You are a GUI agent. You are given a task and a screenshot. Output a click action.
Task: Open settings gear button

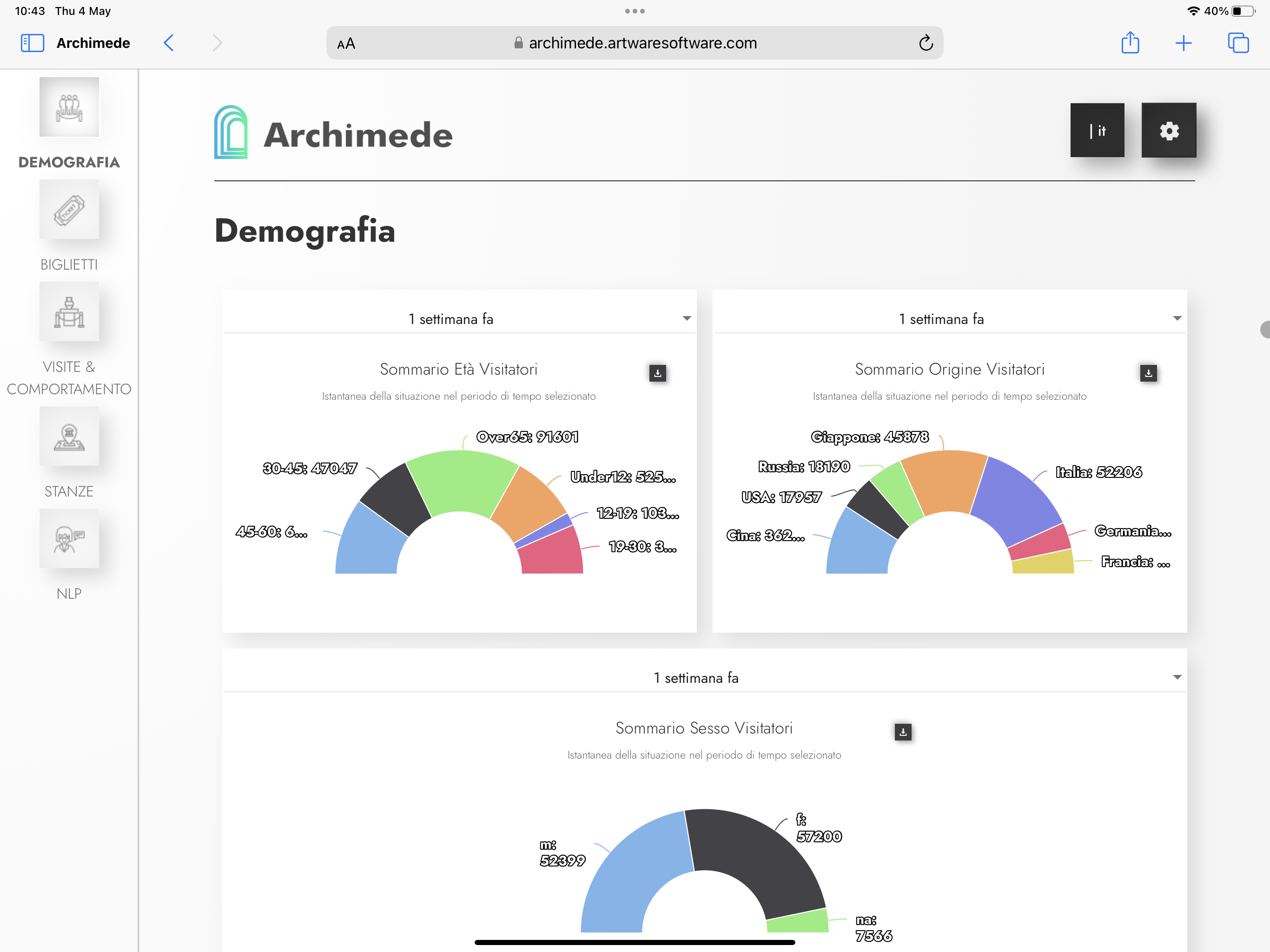coord(1168,131)
